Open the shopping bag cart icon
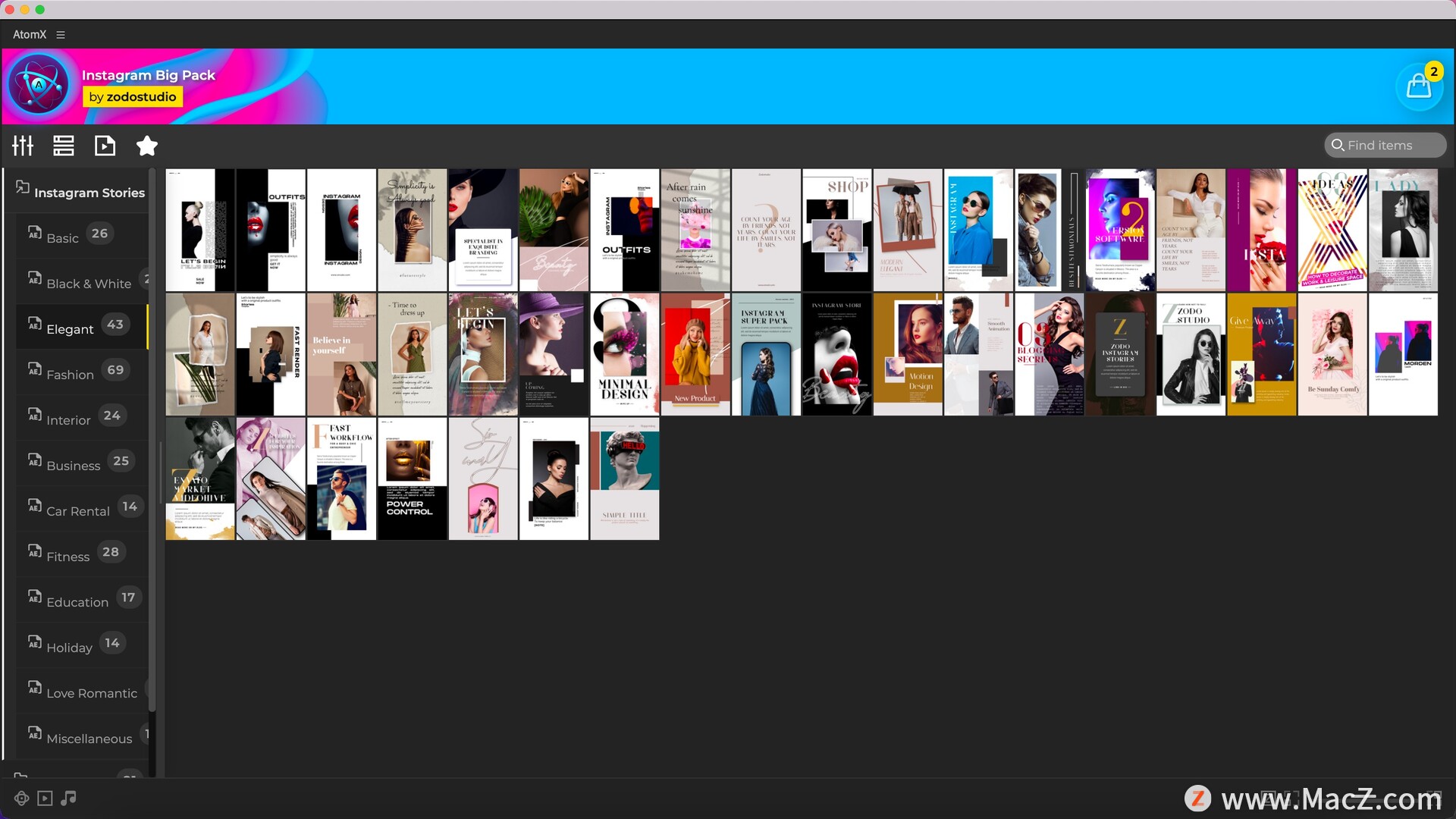1456x819 pixels. (1418, 86)
